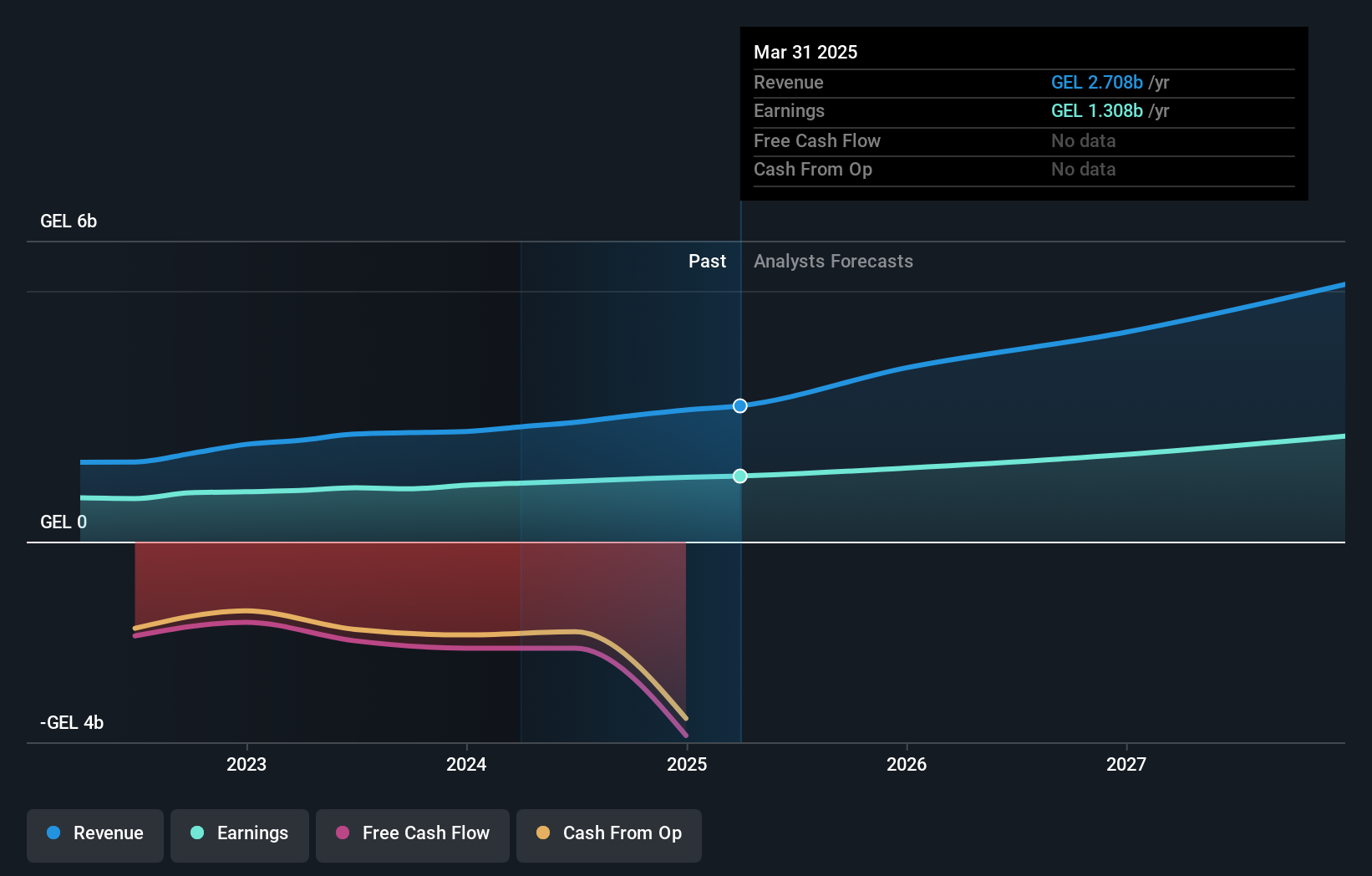
Task: Click the Mar 31 2025 tooltip date
Action: 805,53
